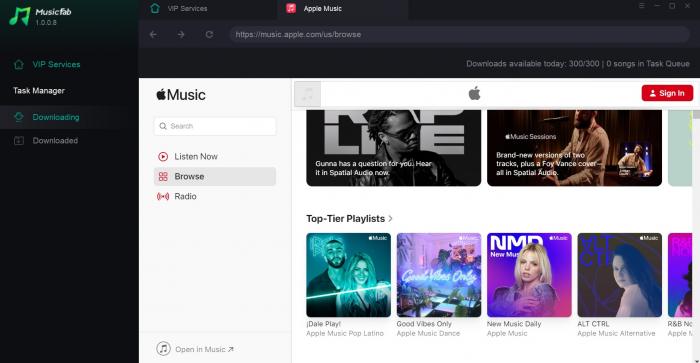Click Apple Music Dance subtitle
The height and width of the screenshot is (363, 700).
[x=428, y=334]
